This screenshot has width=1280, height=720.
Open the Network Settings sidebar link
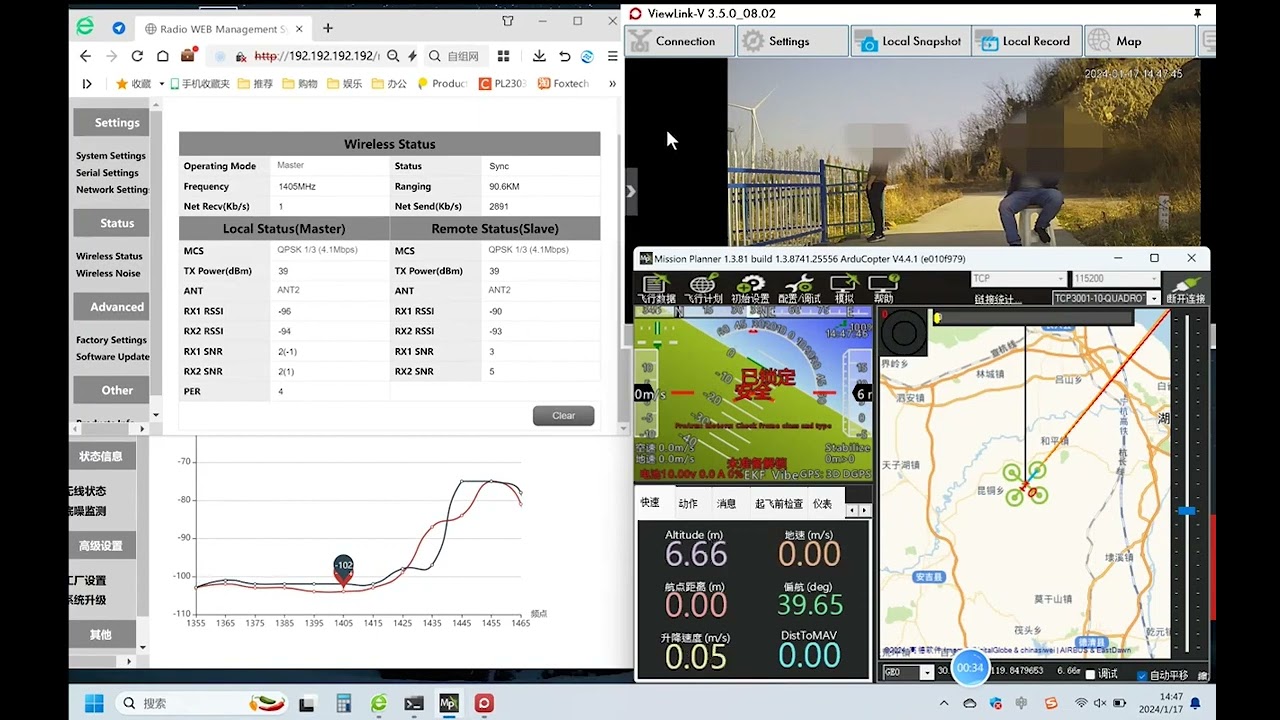tap(112, 190)
